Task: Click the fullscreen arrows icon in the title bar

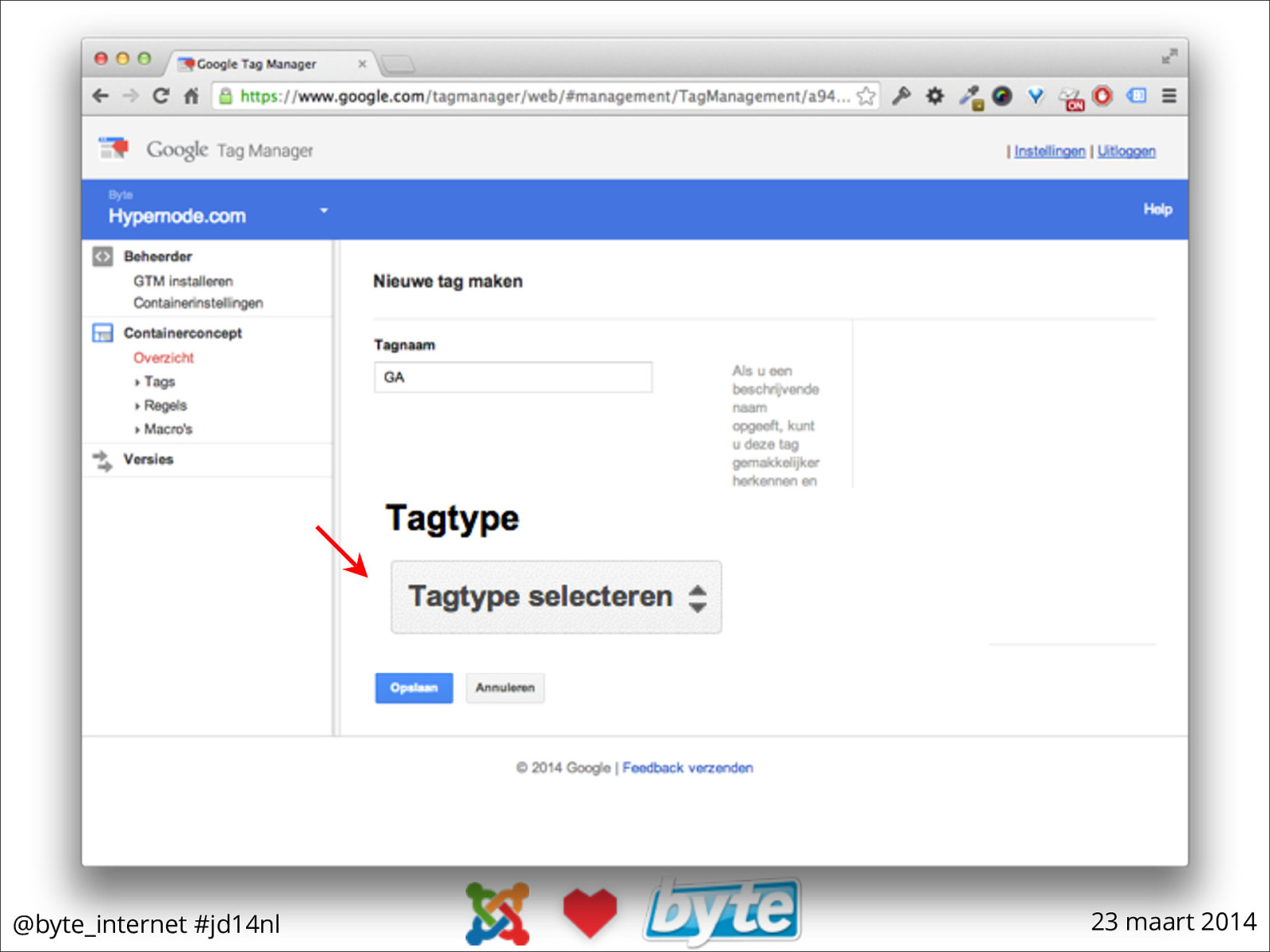Action: (x=1169, y=57)
